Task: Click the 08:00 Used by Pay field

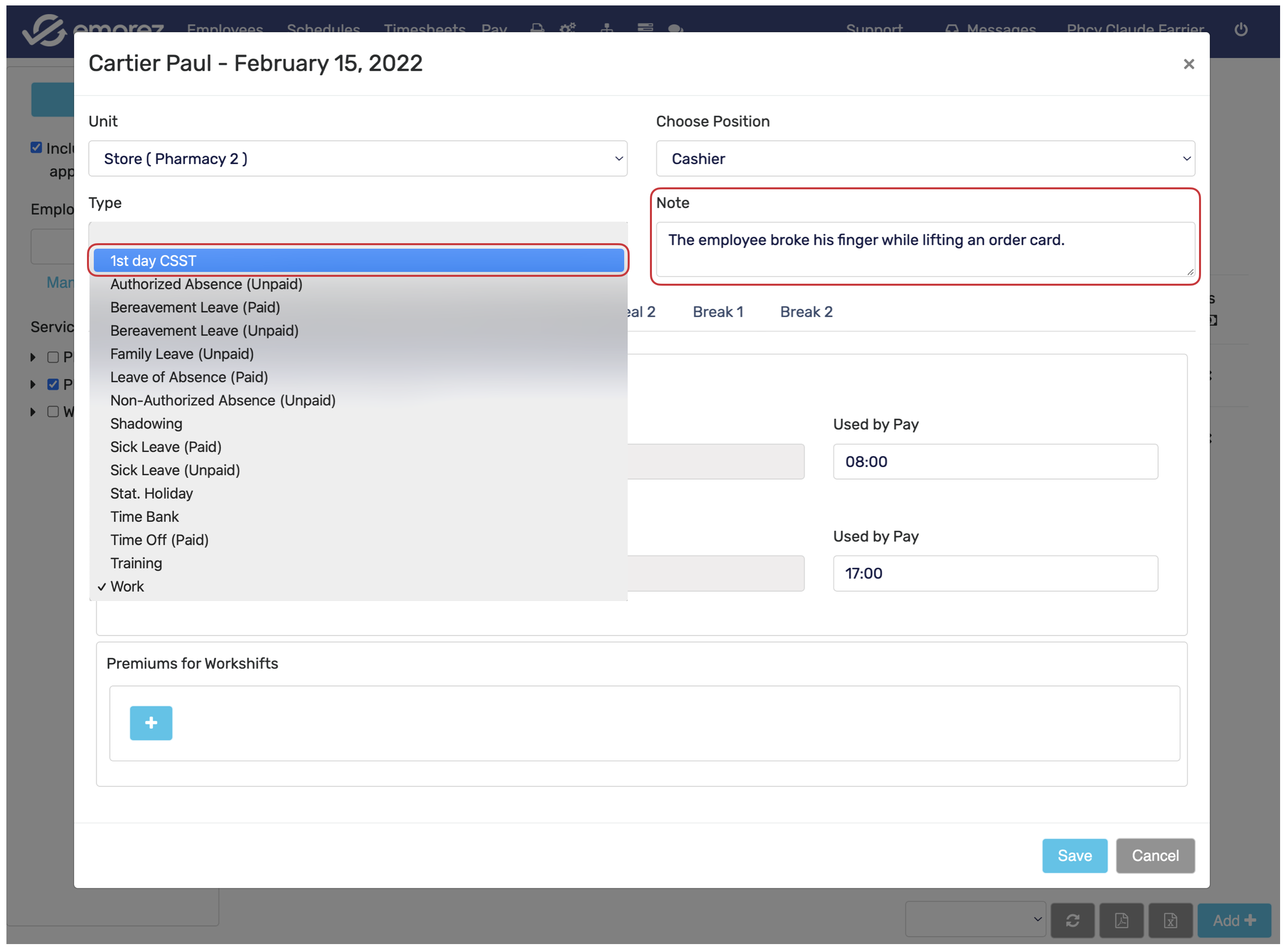Action: coord(994,461)
